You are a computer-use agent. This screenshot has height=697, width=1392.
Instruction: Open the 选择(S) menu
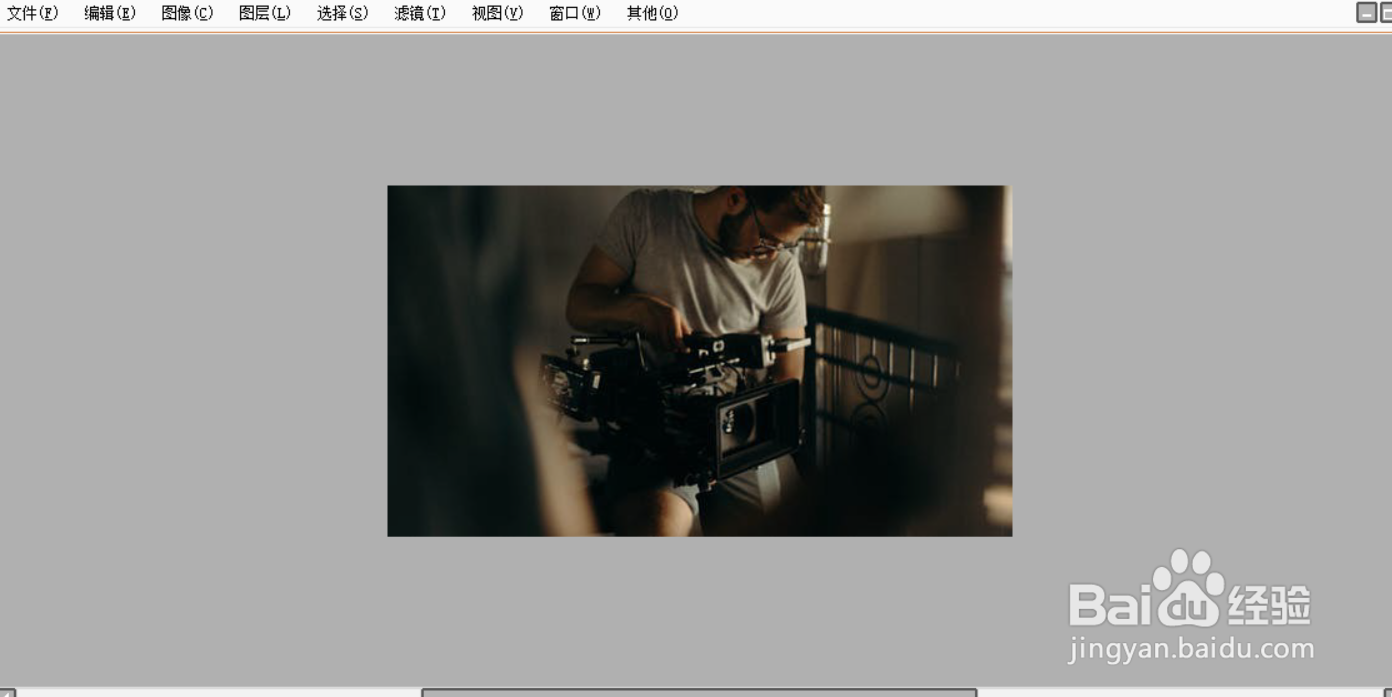342,13
